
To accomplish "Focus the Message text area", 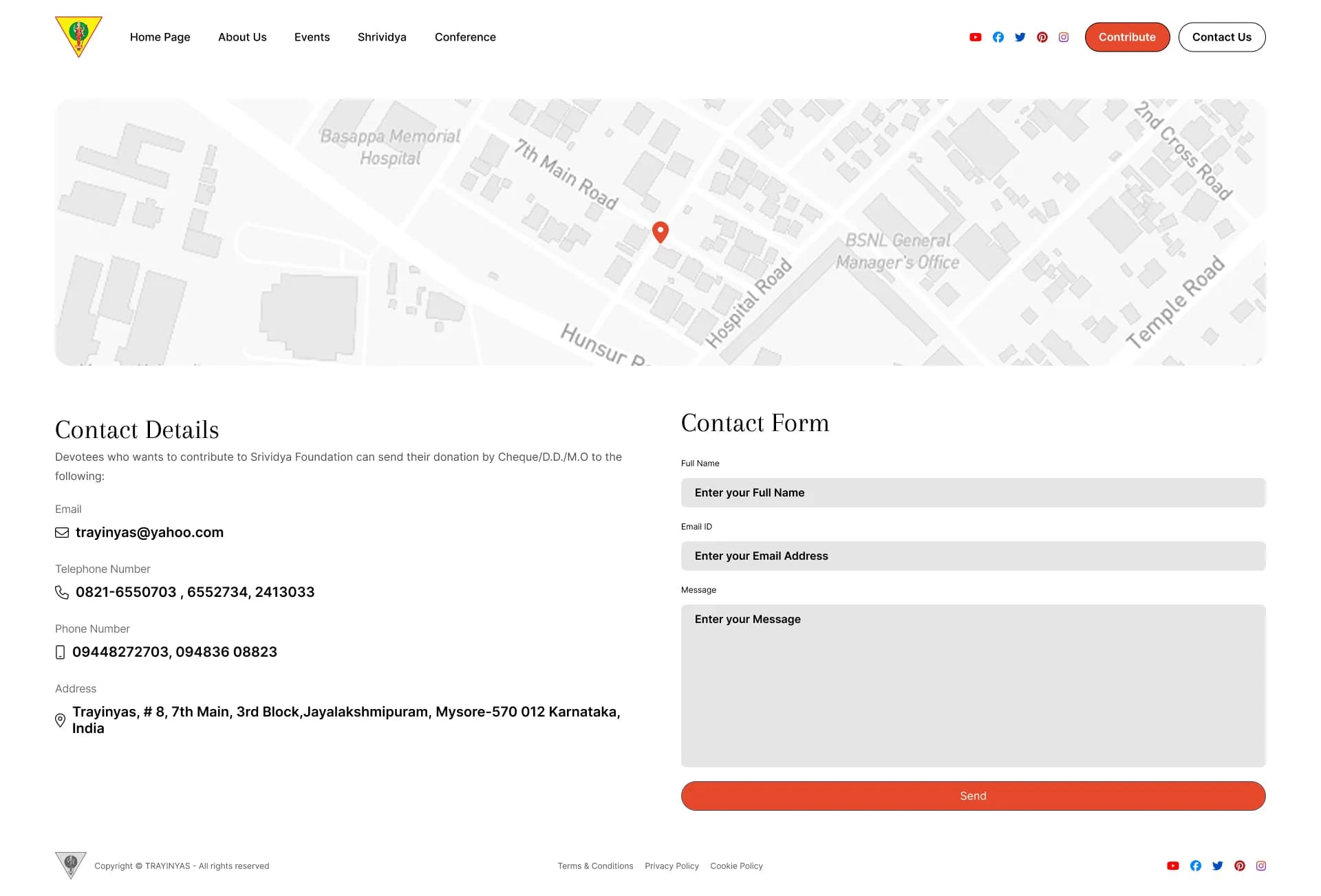I will click(973, 686).
